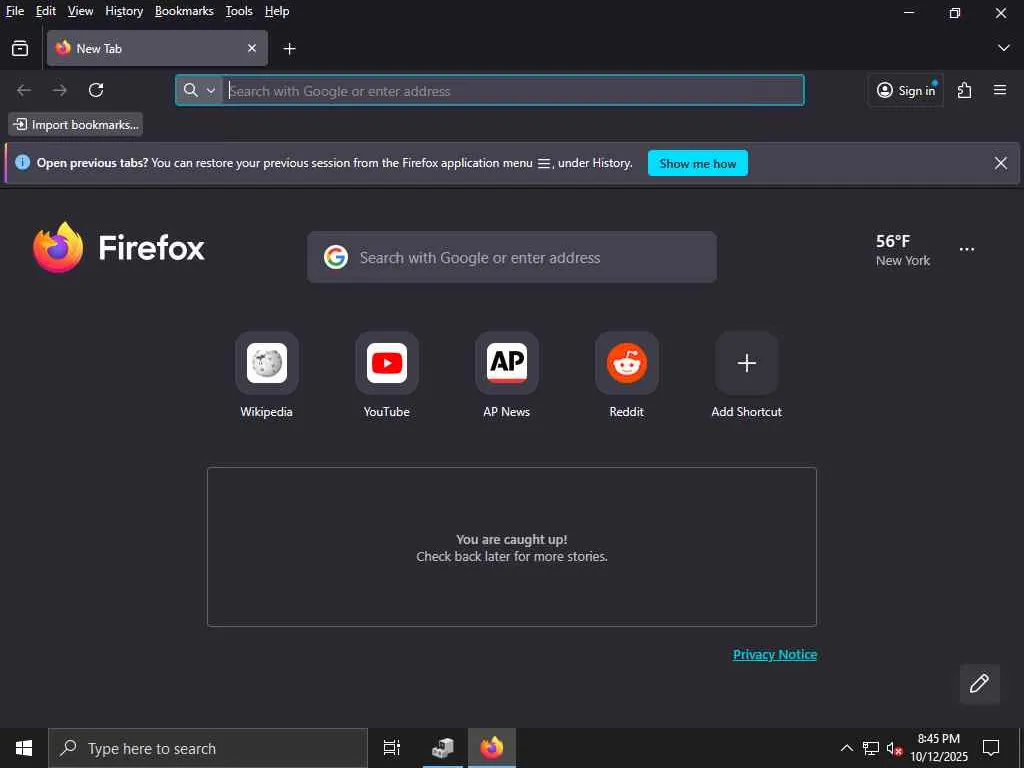The image size is (1024, 768).
Task: Click the network status tray icon
Action: tap(871, 748)
